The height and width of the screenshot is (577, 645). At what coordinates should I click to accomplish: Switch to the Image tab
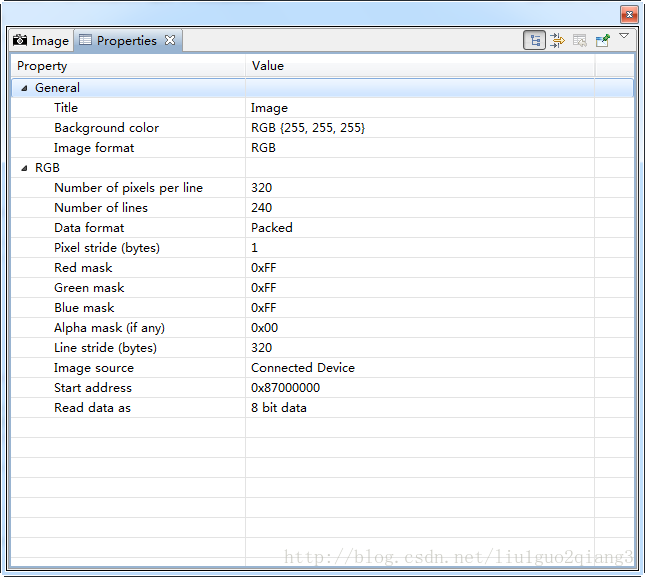(41, 41)
